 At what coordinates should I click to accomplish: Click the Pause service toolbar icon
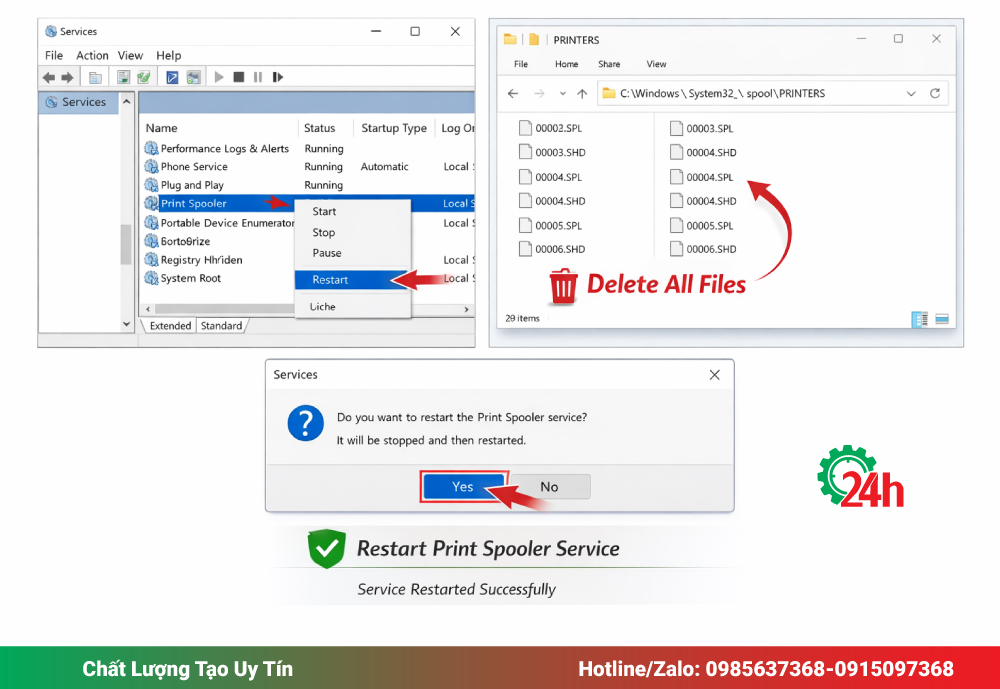click(258, 77)
